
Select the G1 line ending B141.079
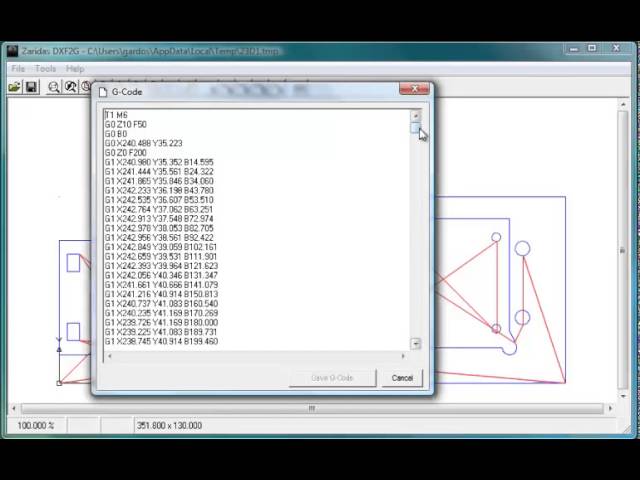[161, 284]
